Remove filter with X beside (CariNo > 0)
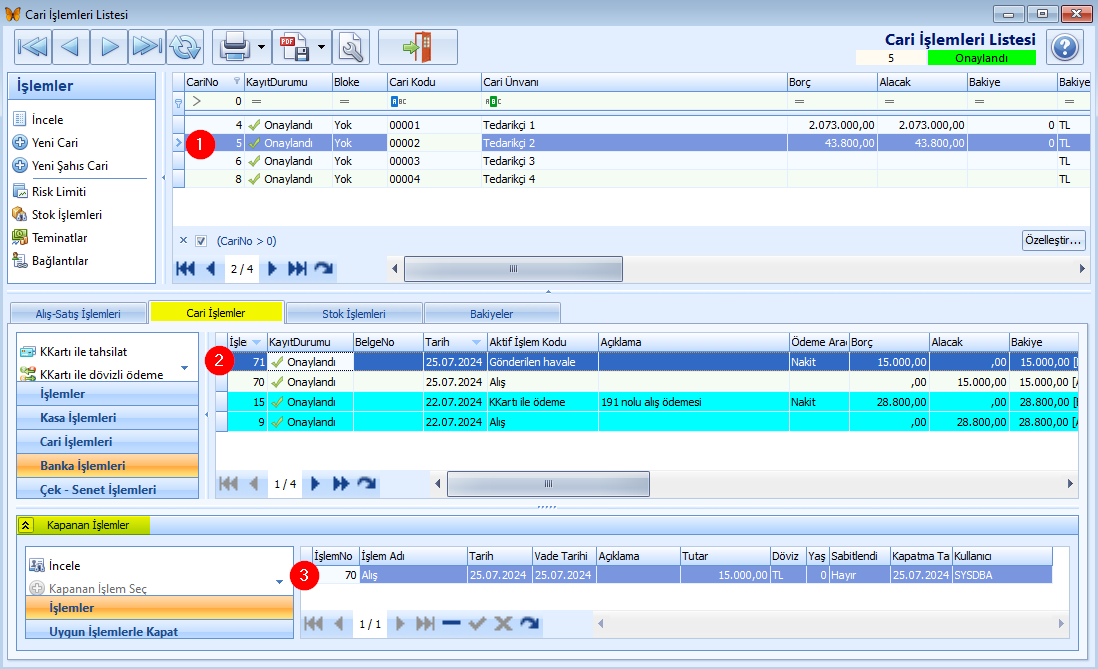 tap(183, 240)
